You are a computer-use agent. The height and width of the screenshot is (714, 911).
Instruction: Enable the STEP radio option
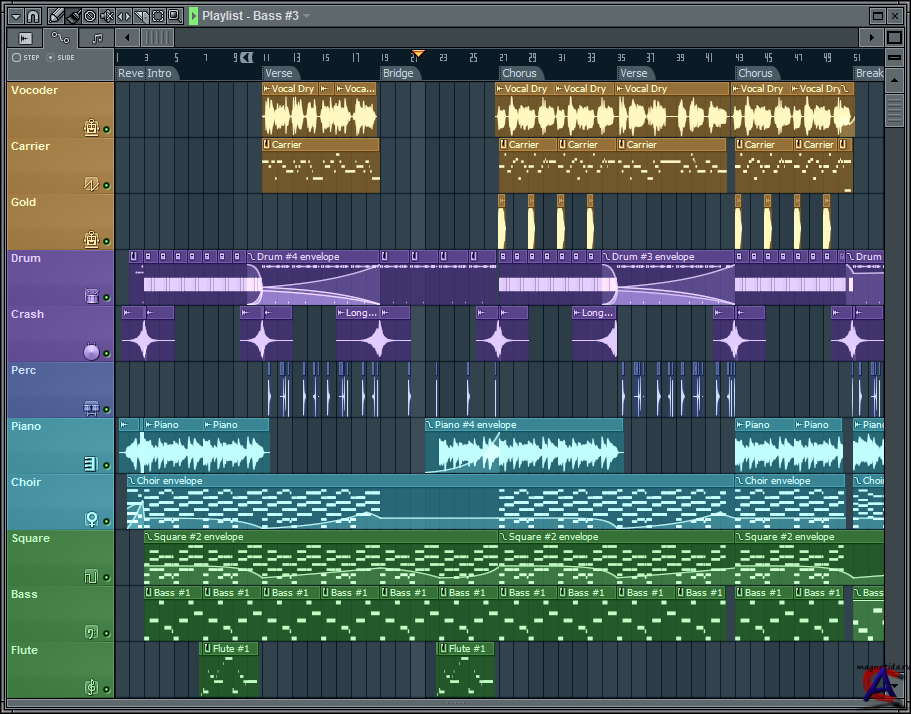click(x=17, y=58)
